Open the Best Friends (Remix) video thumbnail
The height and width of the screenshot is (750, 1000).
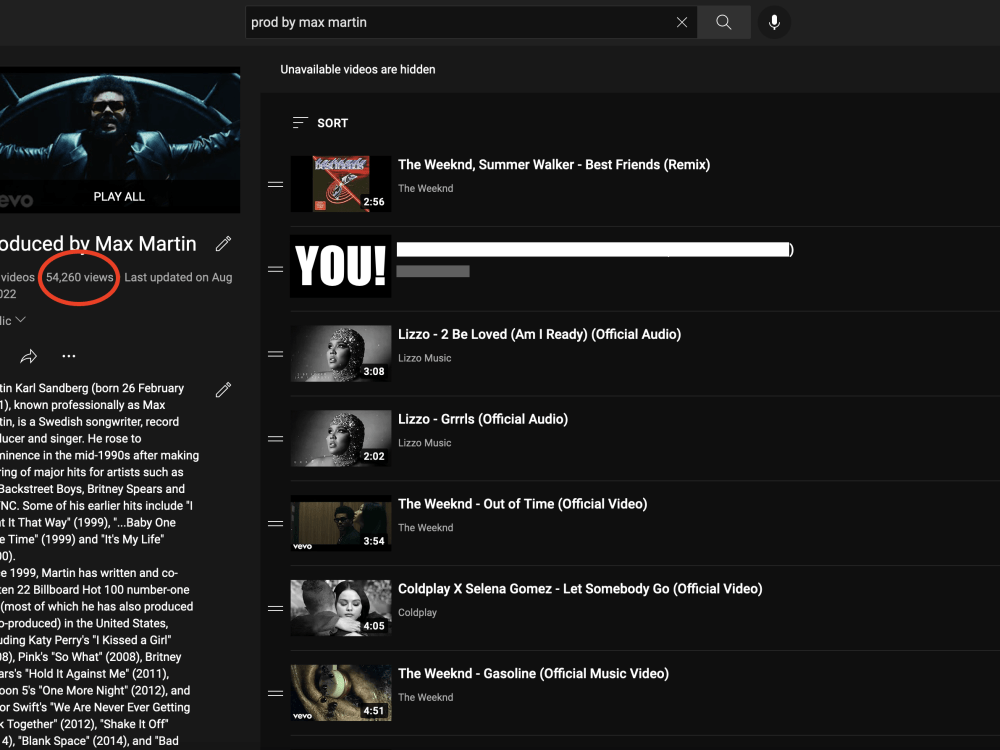coord(341,184)
